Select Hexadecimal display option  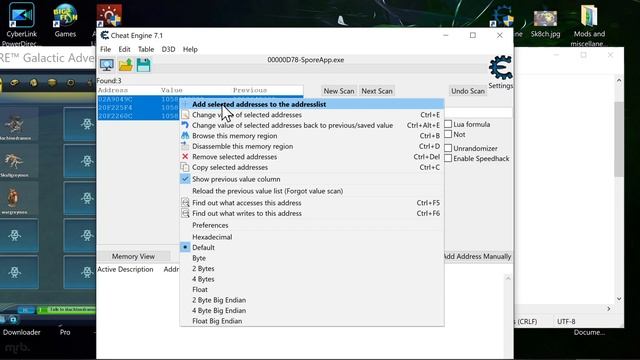point(312,237)
